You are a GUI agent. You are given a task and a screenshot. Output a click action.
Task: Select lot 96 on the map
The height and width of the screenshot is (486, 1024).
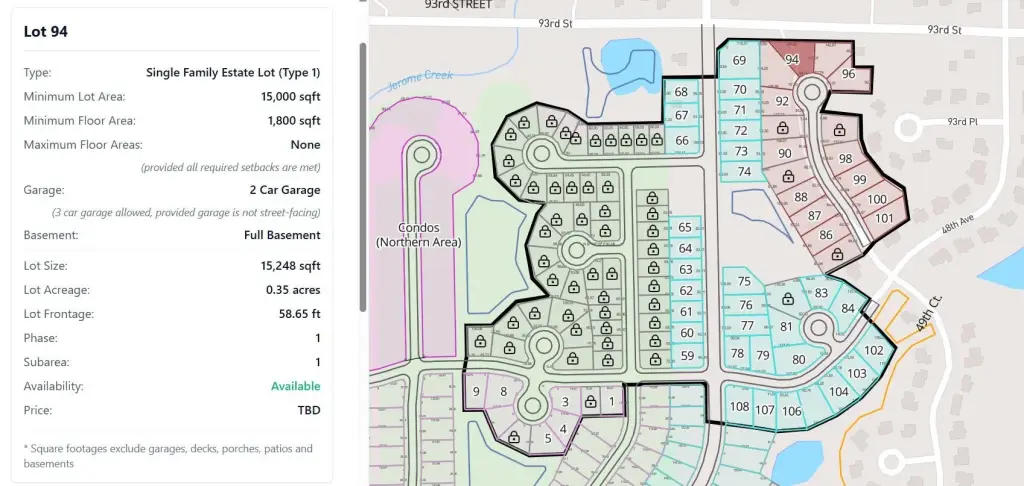pyautogui.click(x=848, y=74)
